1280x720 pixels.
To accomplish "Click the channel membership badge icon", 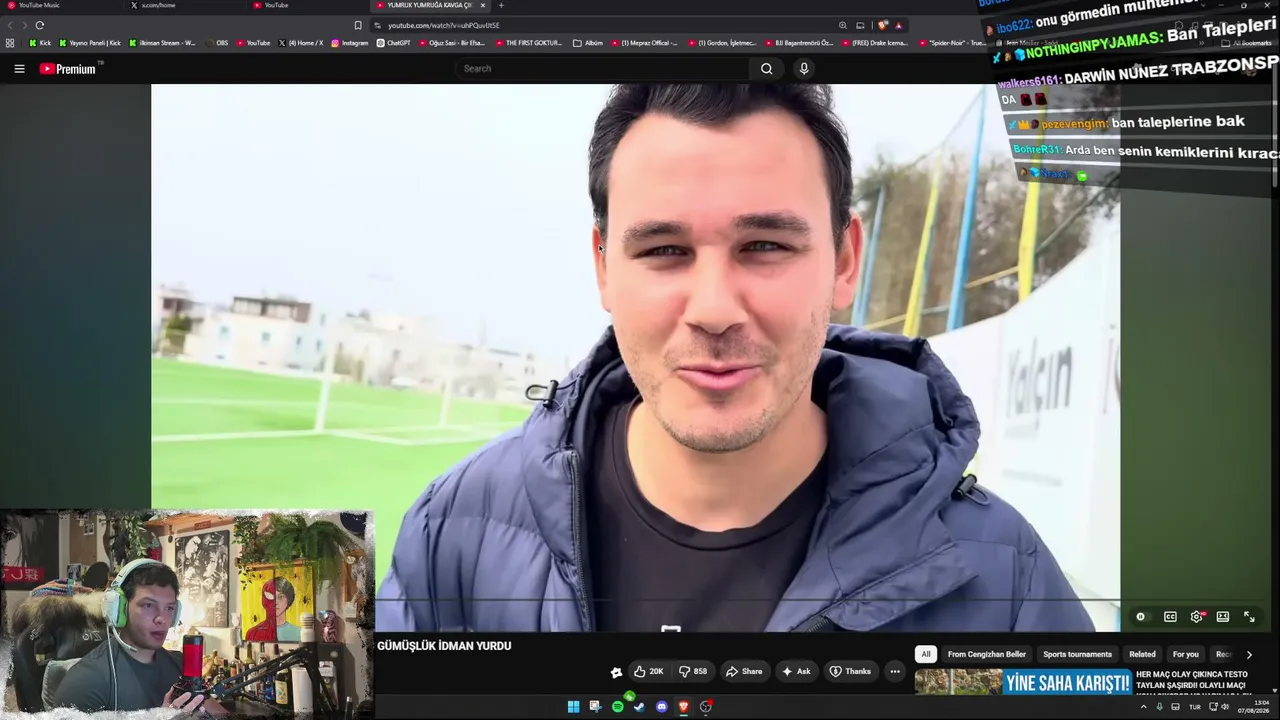I will tap(616, 672).
